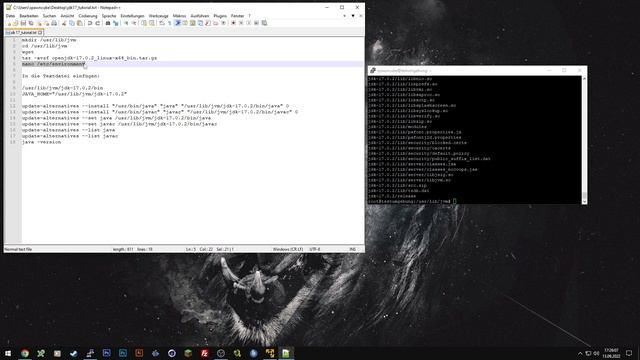Screen dimensions: 640x360
Task: Click the Paste toolbar icon
Action: click(x=80, y=23)
